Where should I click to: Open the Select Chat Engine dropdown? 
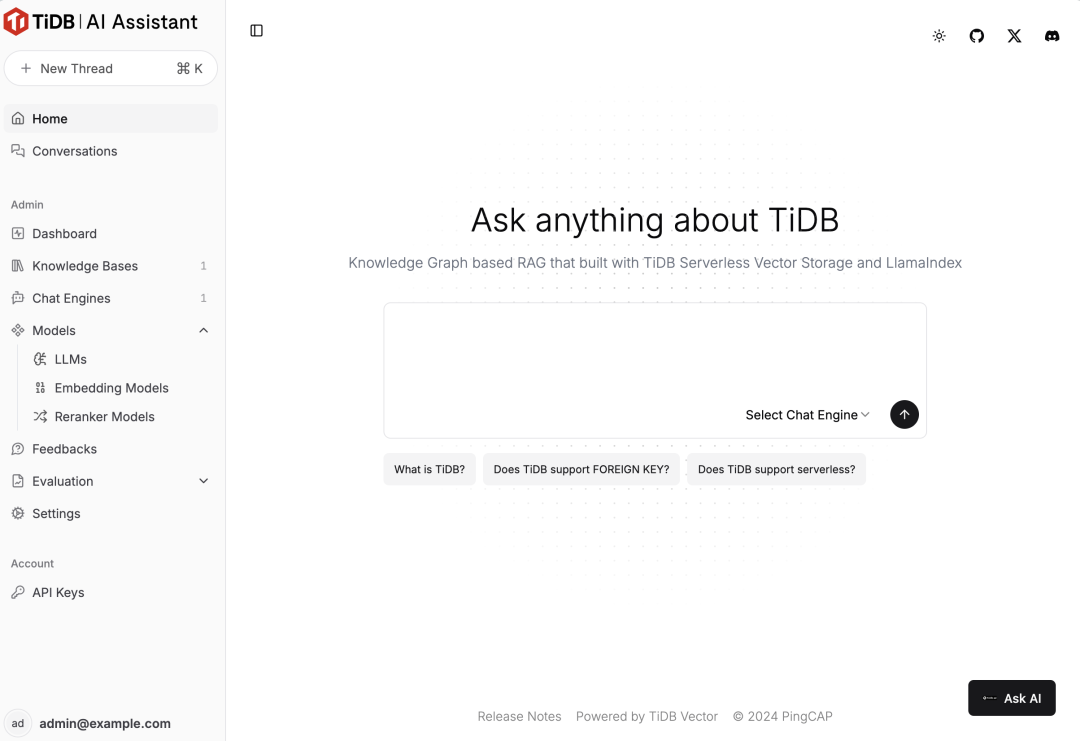pos(807,415)
